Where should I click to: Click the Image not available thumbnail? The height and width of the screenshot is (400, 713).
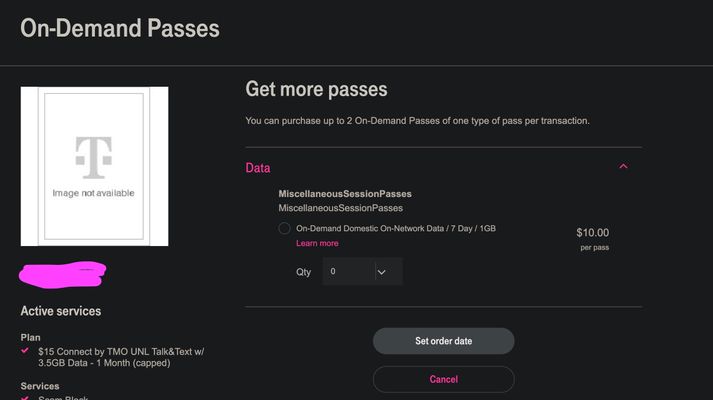tap(94, 166)
